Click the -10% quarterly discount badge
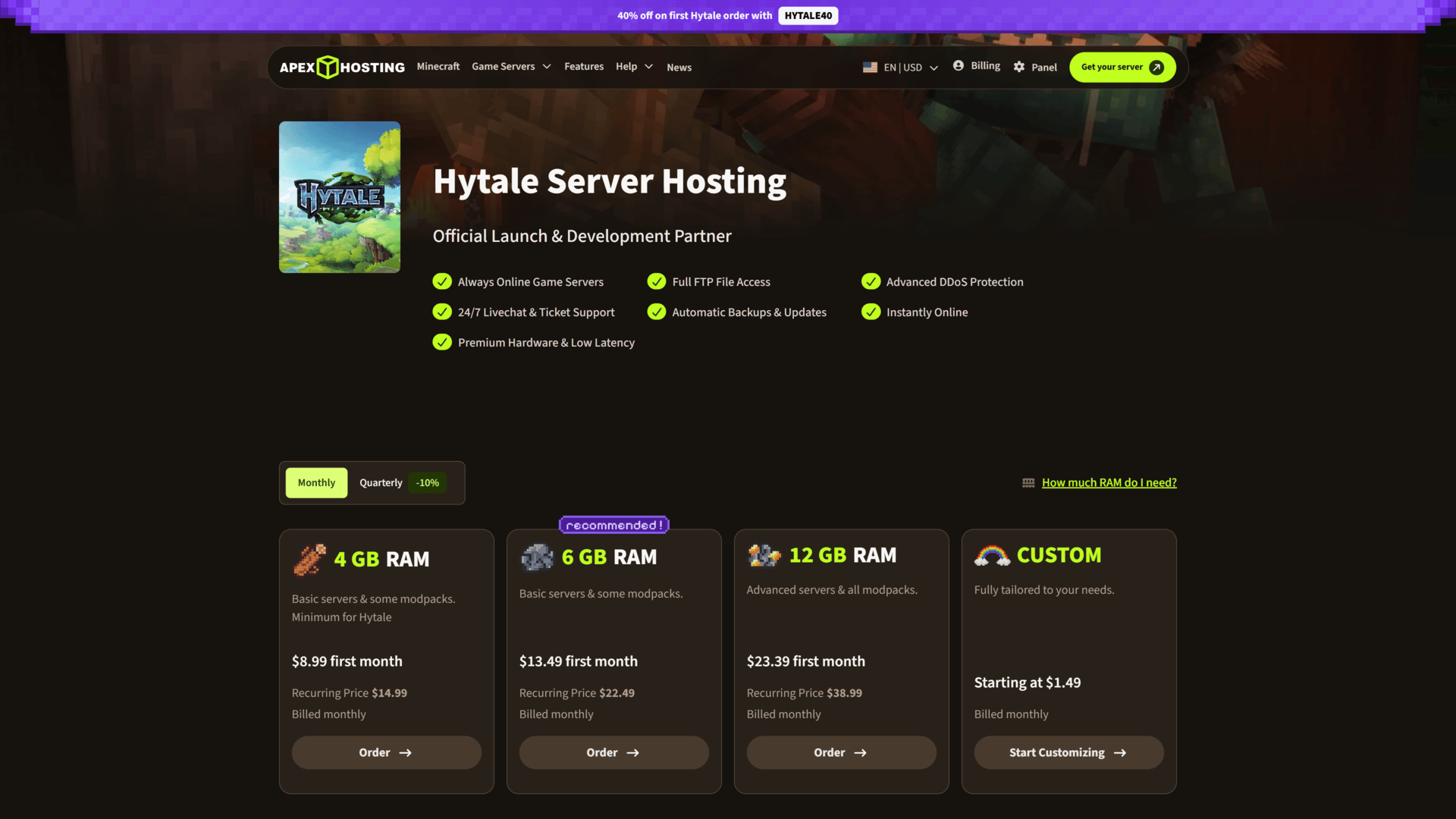 (x=427, y=483)
